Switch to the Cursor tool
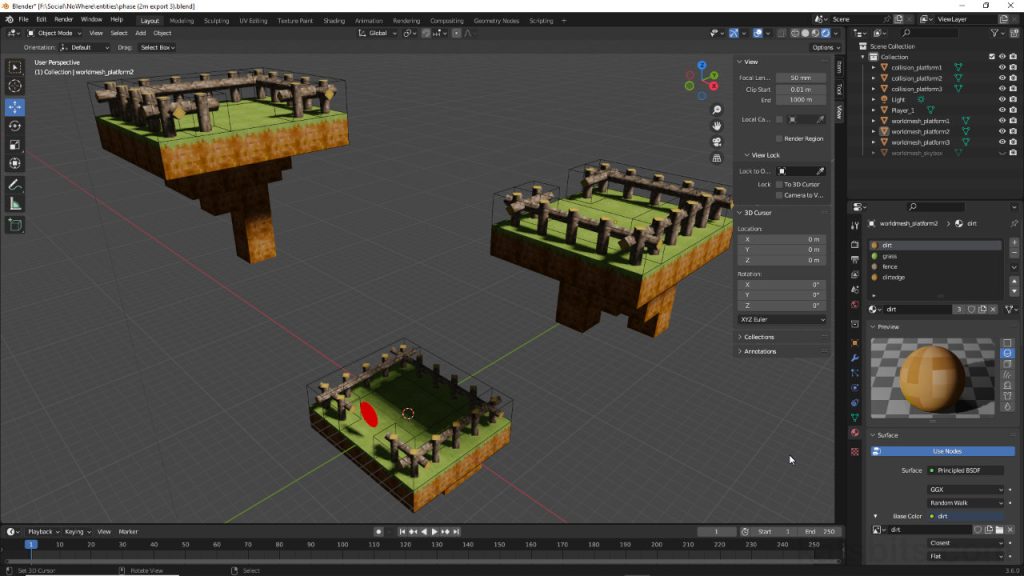 tap(13, 86)
